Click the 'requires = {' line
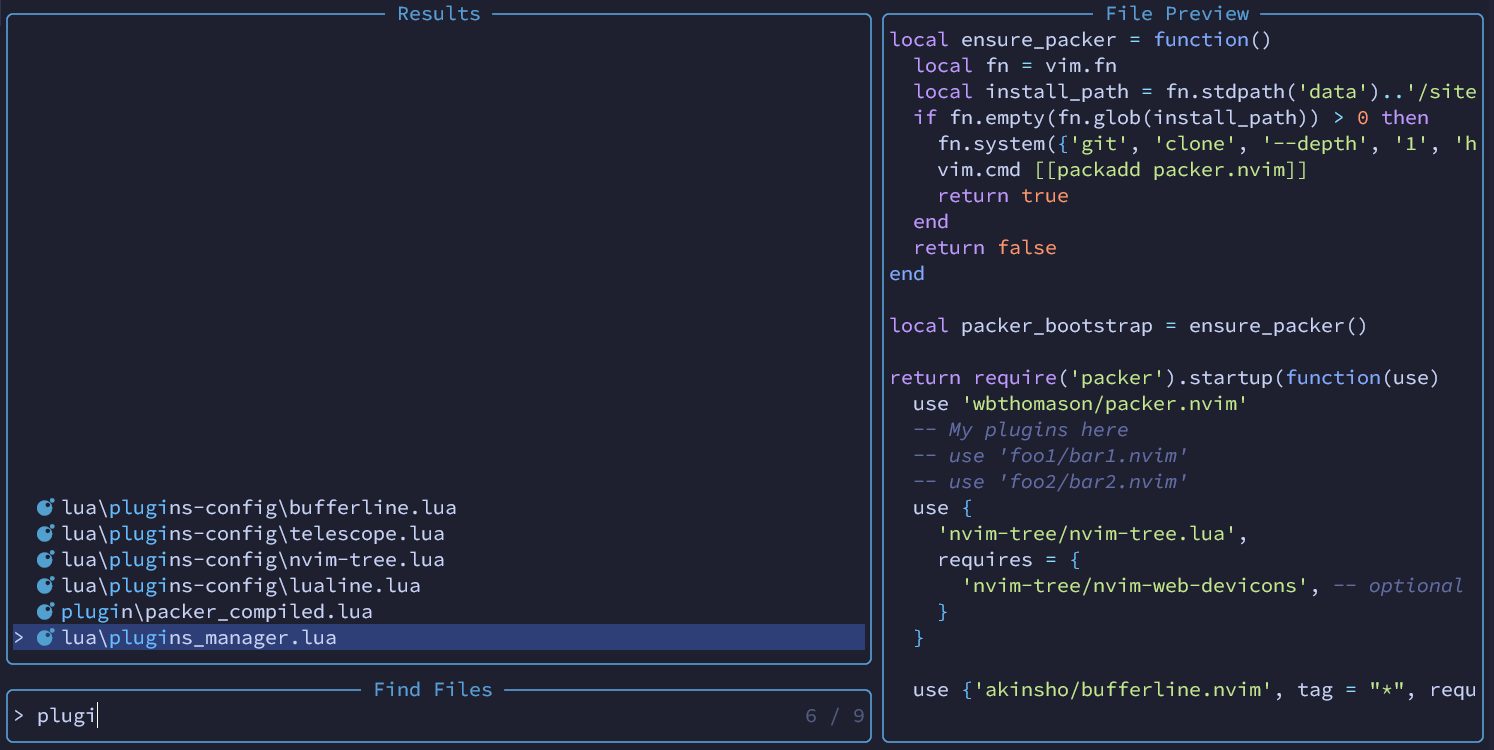1494x750 pixels. (x=1009, y=560)
